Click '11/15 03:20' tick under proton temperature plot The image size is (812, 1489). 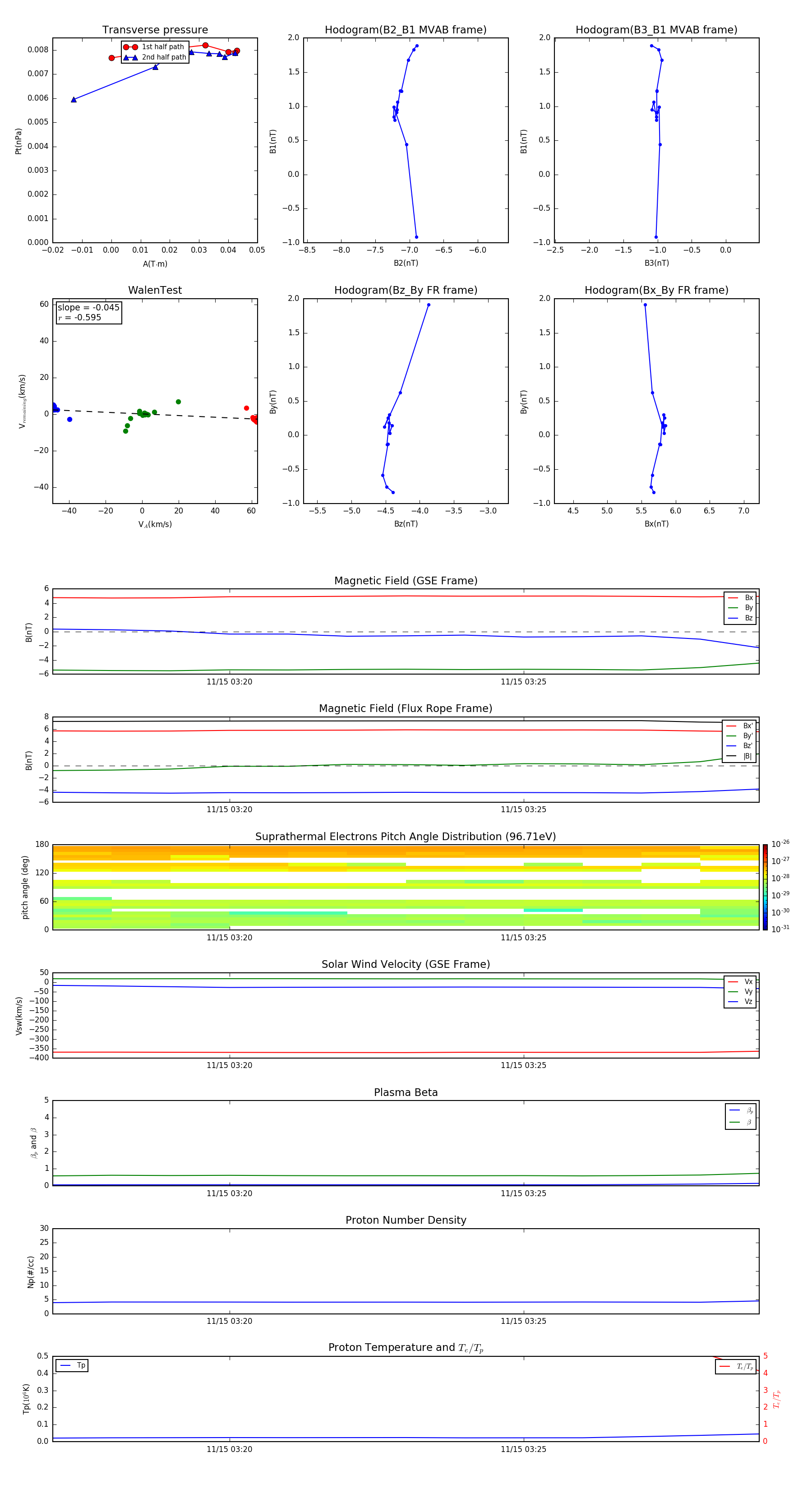(x=230, y=1449)
